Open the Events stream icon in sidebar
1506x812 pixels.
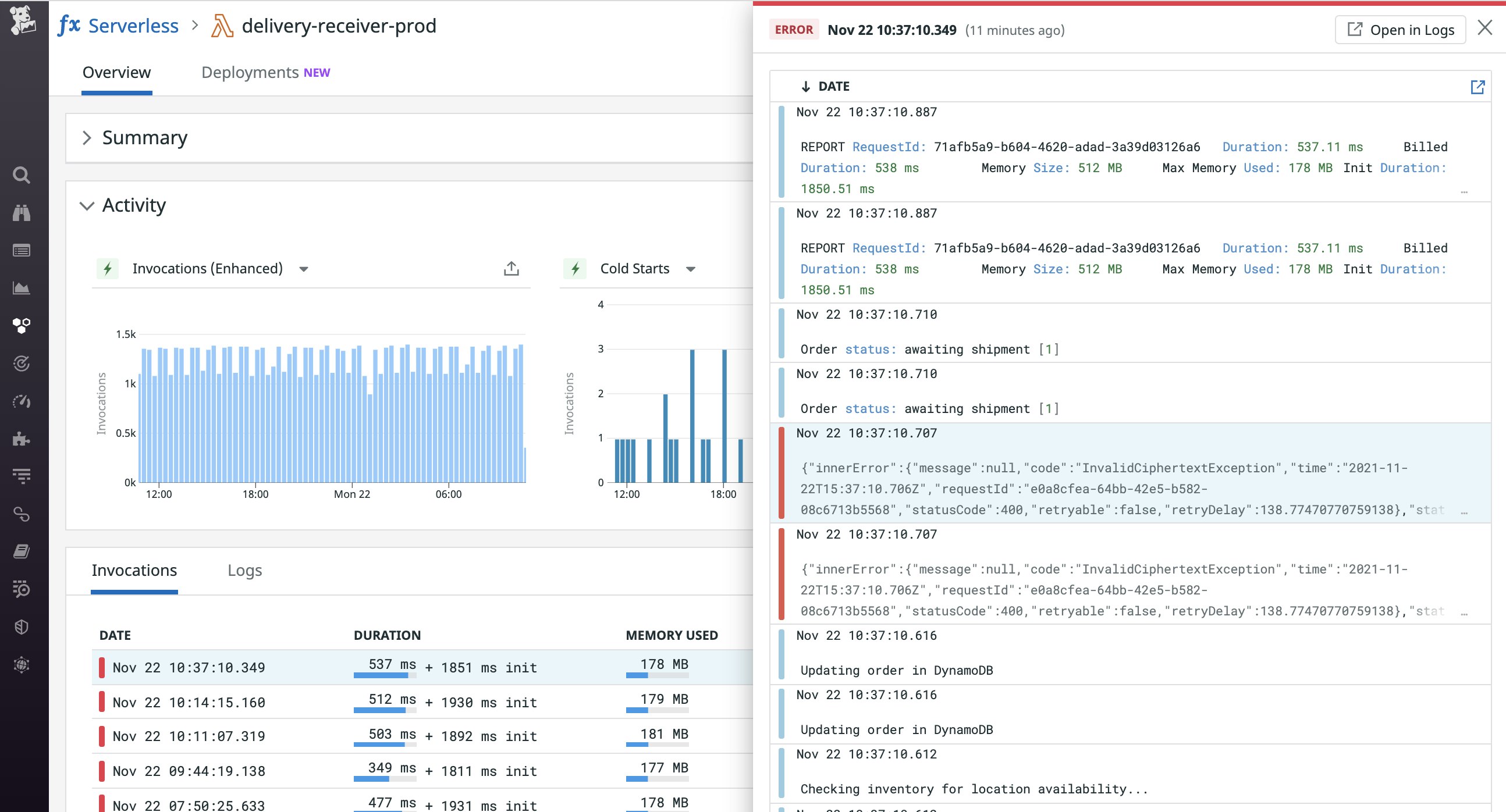click(22, 250)
